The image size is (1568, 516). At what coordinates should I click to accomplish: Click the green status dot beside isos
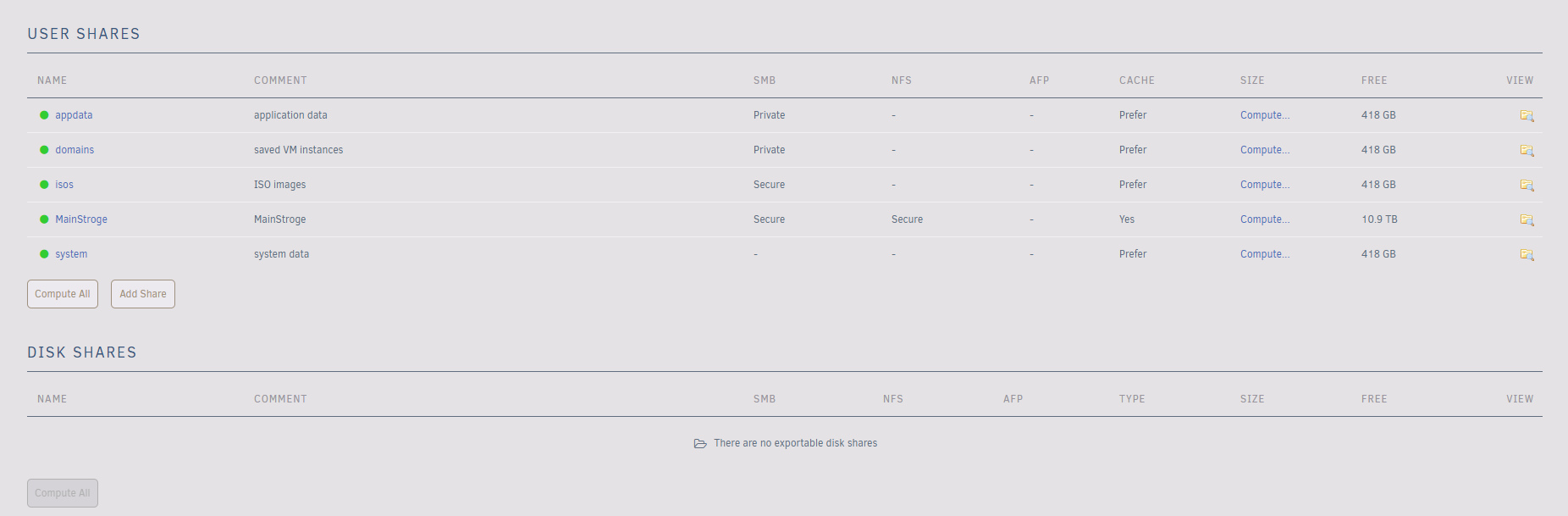click(44, 185)
